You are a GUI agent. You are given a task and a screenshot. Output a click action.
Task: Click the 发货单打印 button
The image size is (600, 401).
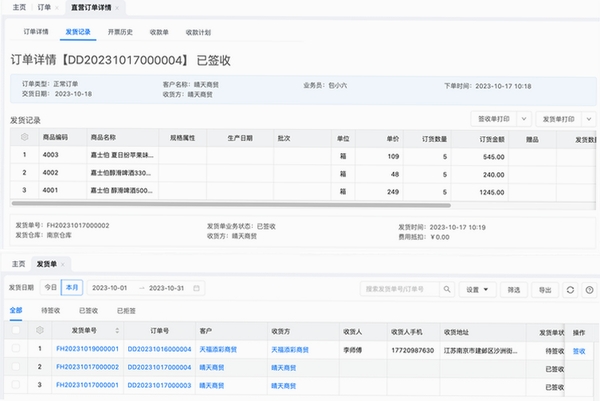pyautogui.click(x=559, y=119)
